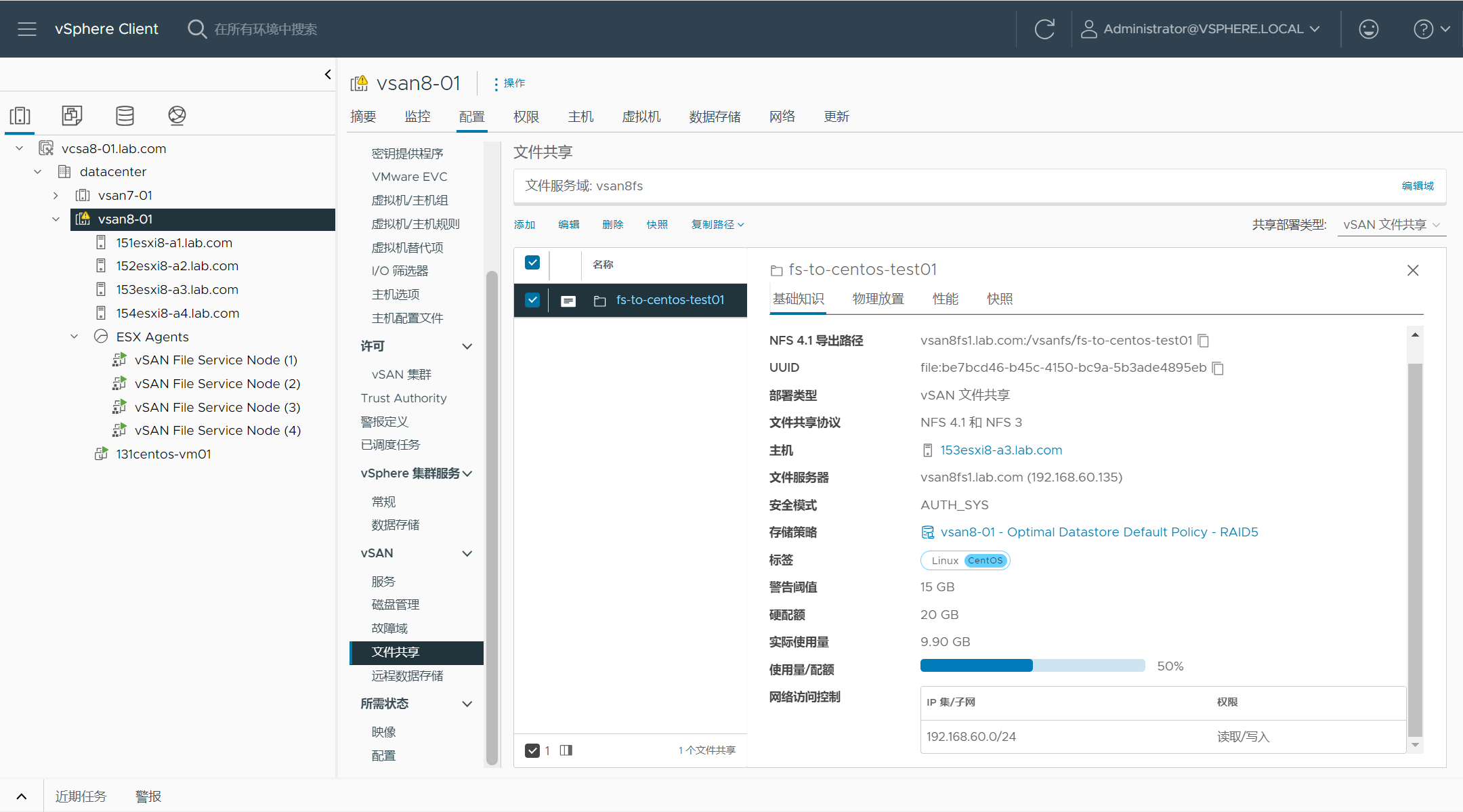Image resolution: width=1463 pixels, height=812 pixels.
Task: Open the 警报 tab at the bottom
Action: click(148, 796)
